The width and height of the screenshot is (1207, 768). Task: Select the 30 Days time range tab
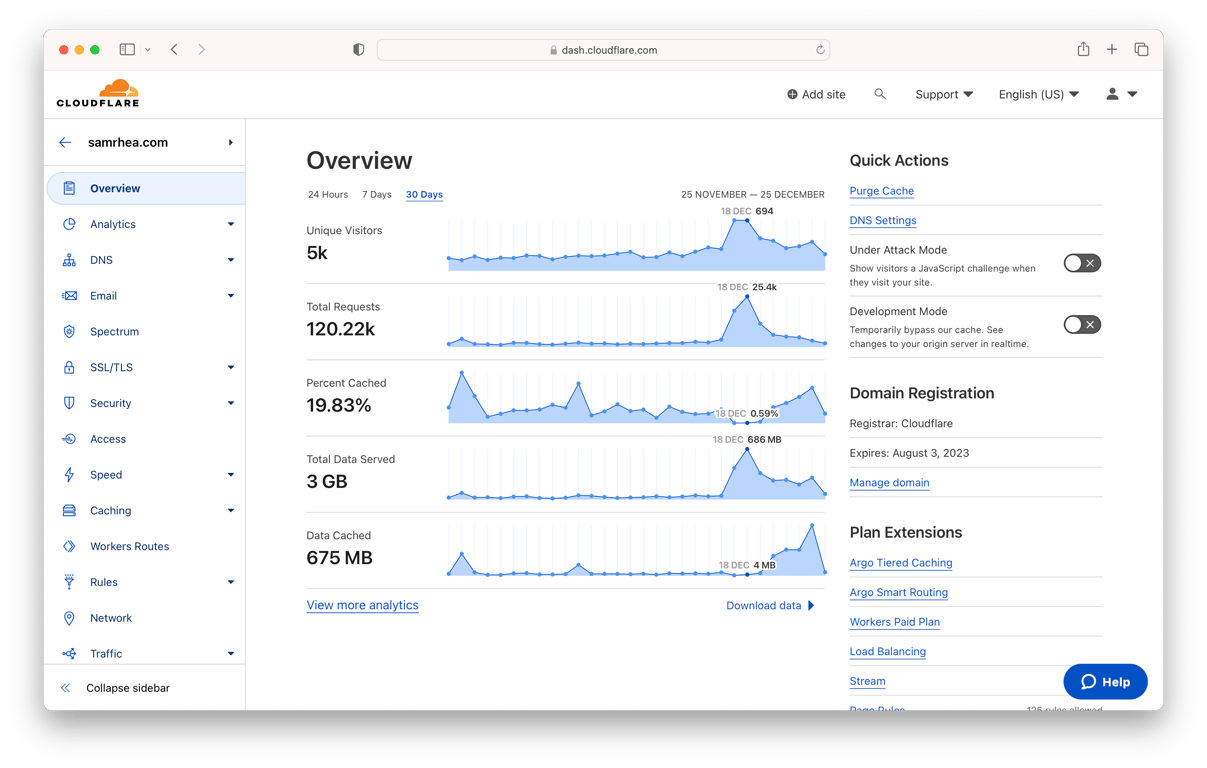click(x=424, y=194)
